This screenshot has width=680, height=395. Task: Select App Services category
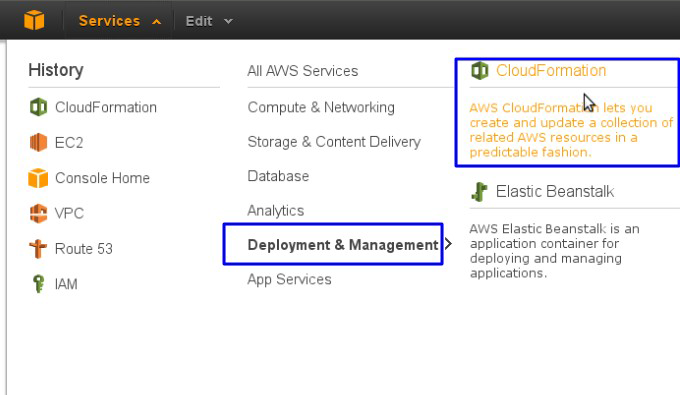[289, 280]
